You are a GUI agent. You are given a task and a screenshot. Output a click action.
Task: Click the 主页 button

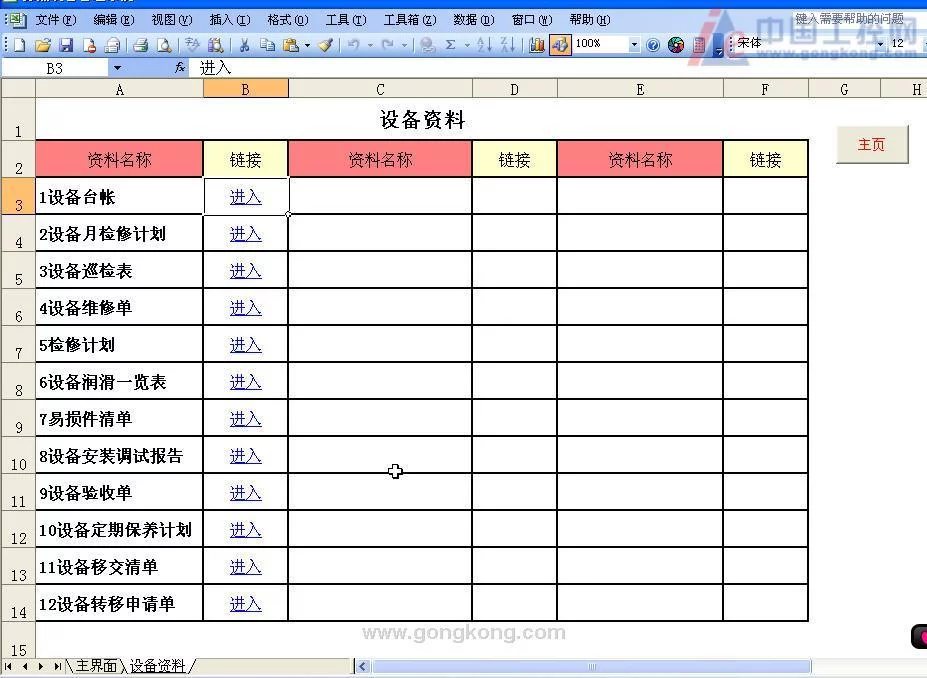(872, 144)
